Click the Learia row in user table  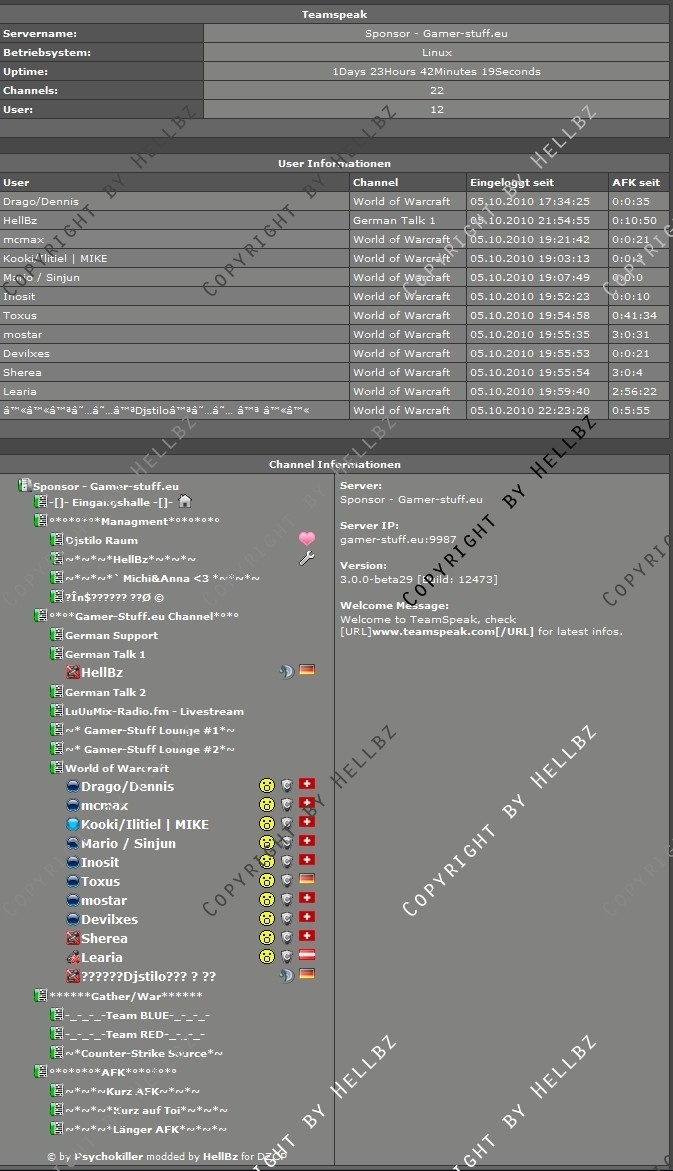pyautogui.click(x=335, y=391)
